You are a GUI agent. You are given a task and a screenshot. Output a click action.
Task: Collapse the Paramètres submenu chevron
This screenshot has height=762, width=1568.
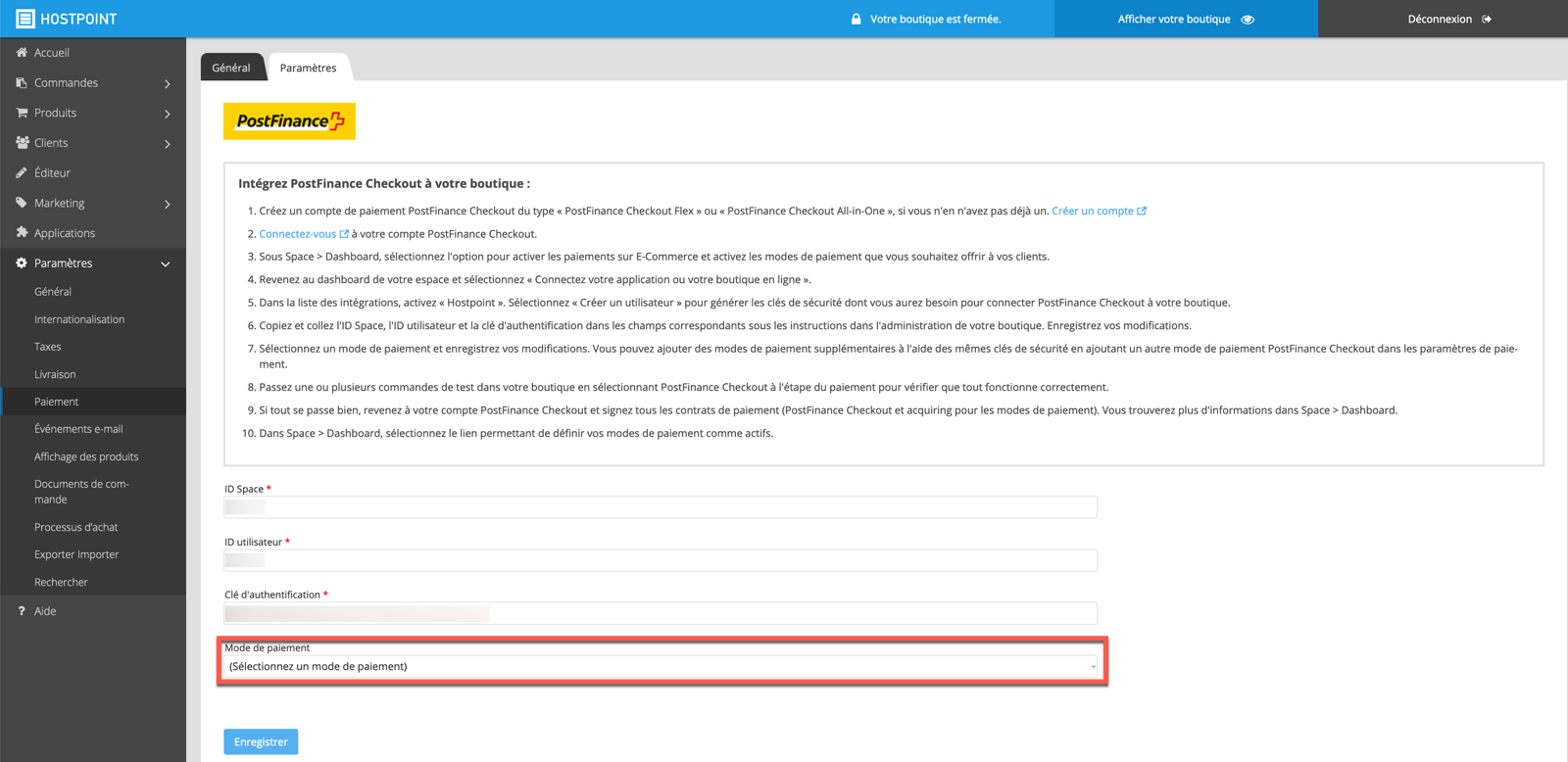pos(166,264)
